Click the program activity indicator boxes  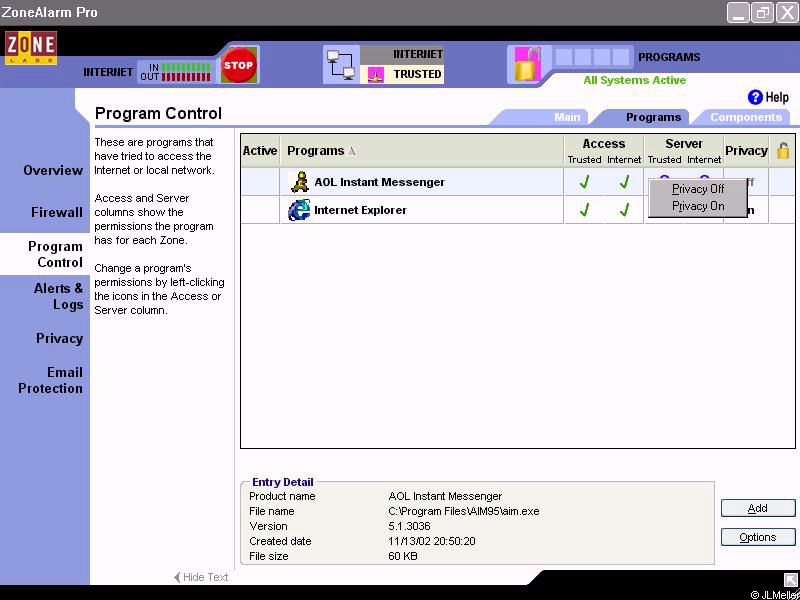coord(592,57)
